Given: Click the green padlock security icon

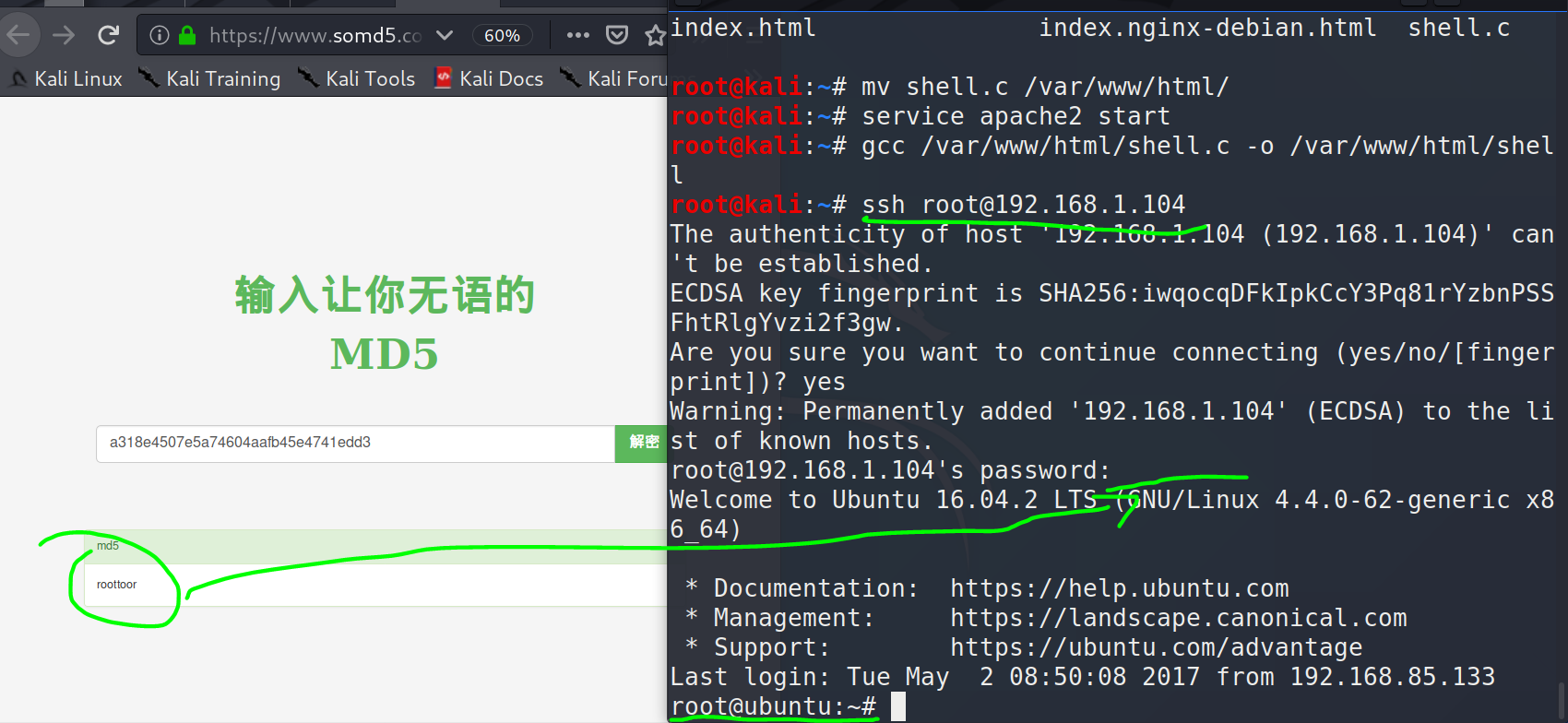Looking at the screenshot, I should click(187, 36).
